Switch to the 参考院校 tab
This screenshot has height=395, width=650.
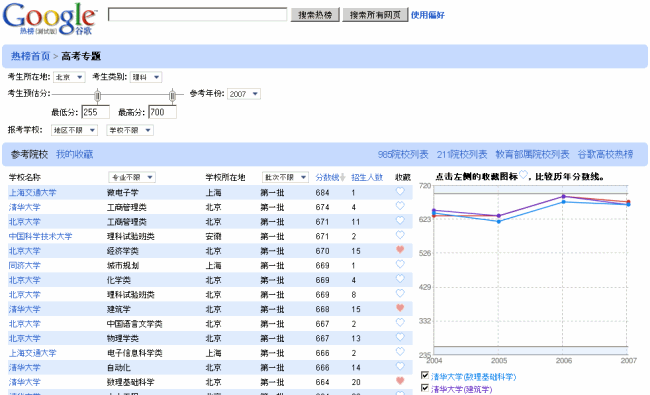[29, 155]
